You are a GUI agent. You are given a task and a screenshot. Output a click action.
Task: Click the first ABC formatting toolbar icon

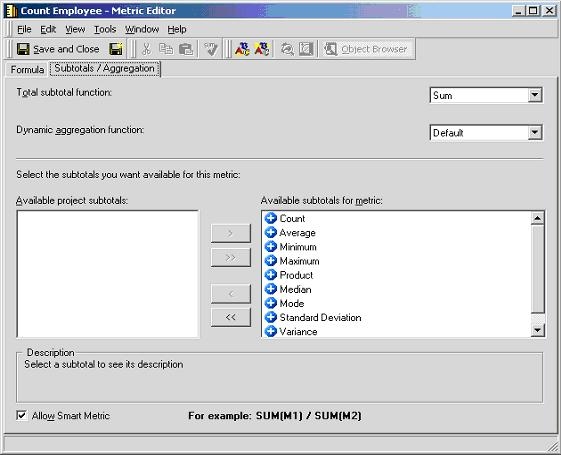tap(242, 49)
